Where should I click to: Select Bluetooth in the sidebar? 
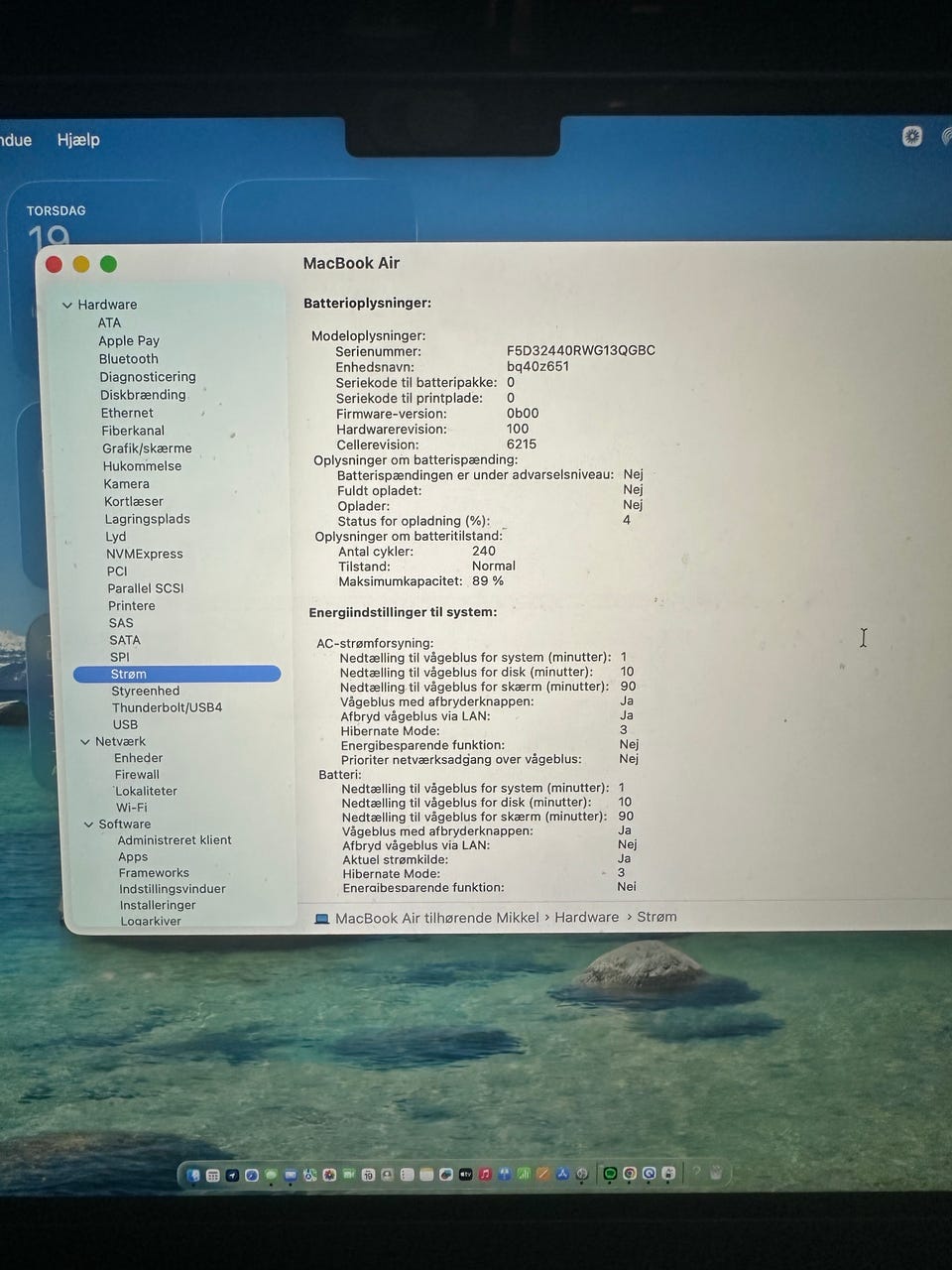pyautogui.click(x=129, y=358)
